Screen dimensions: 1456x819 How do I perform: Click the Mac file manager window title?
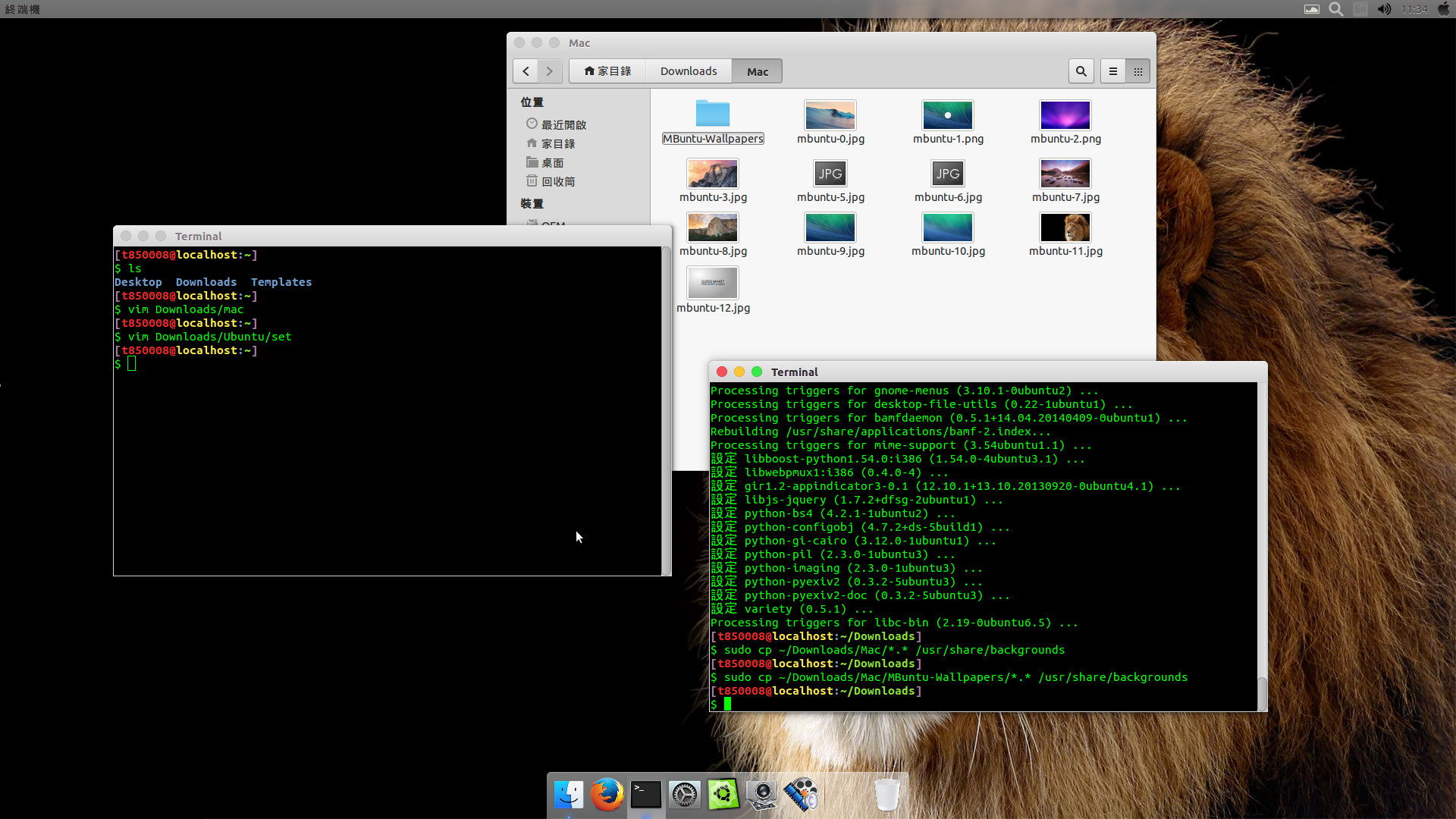point(579,43)
